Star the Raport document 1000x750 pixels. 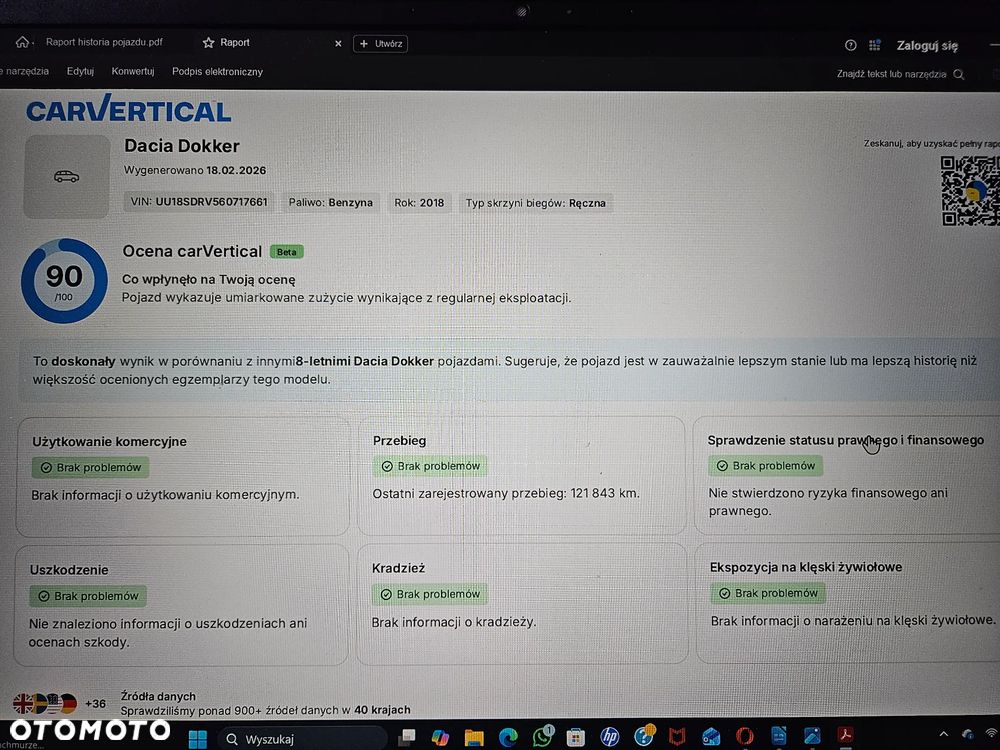coord(208,43)
